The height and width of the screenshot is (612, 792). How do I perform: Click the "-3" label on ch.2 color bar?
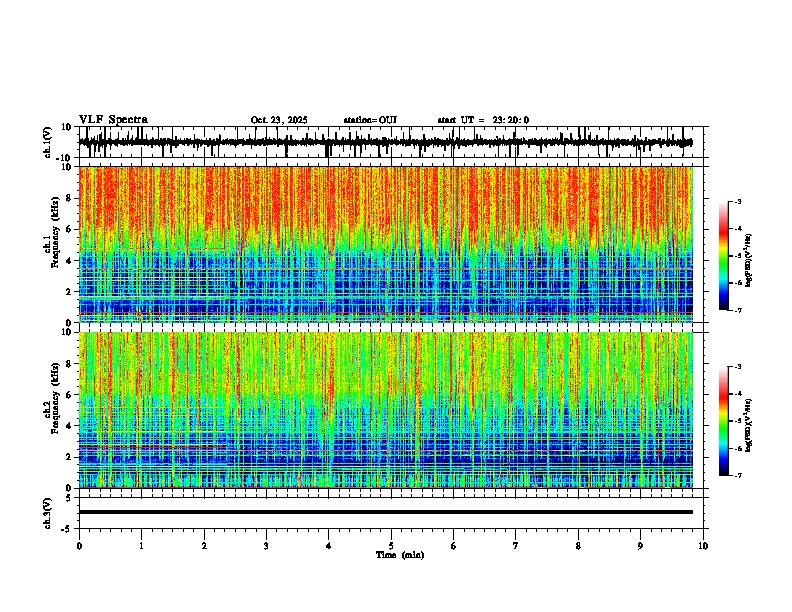[738, 367]
